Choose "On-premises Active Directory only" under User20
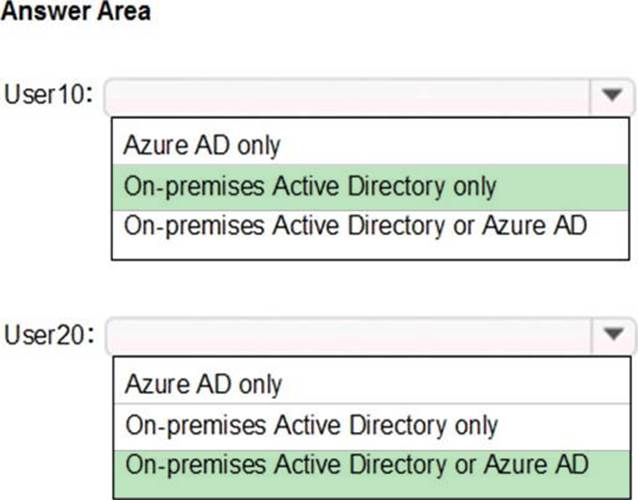638x500 pixels. pyautogui.click(x=310, y=424)
